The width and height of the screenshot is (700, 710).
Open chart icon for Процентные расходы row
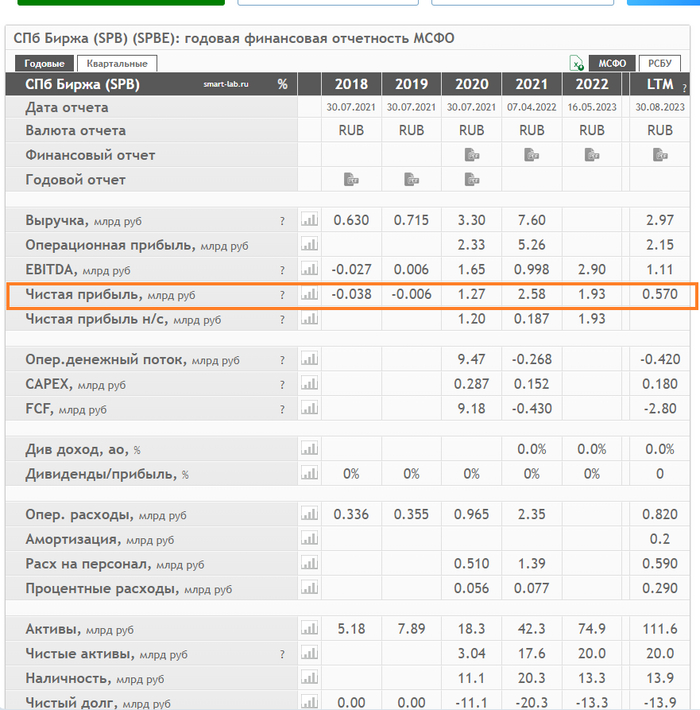[x=310, y=588]
